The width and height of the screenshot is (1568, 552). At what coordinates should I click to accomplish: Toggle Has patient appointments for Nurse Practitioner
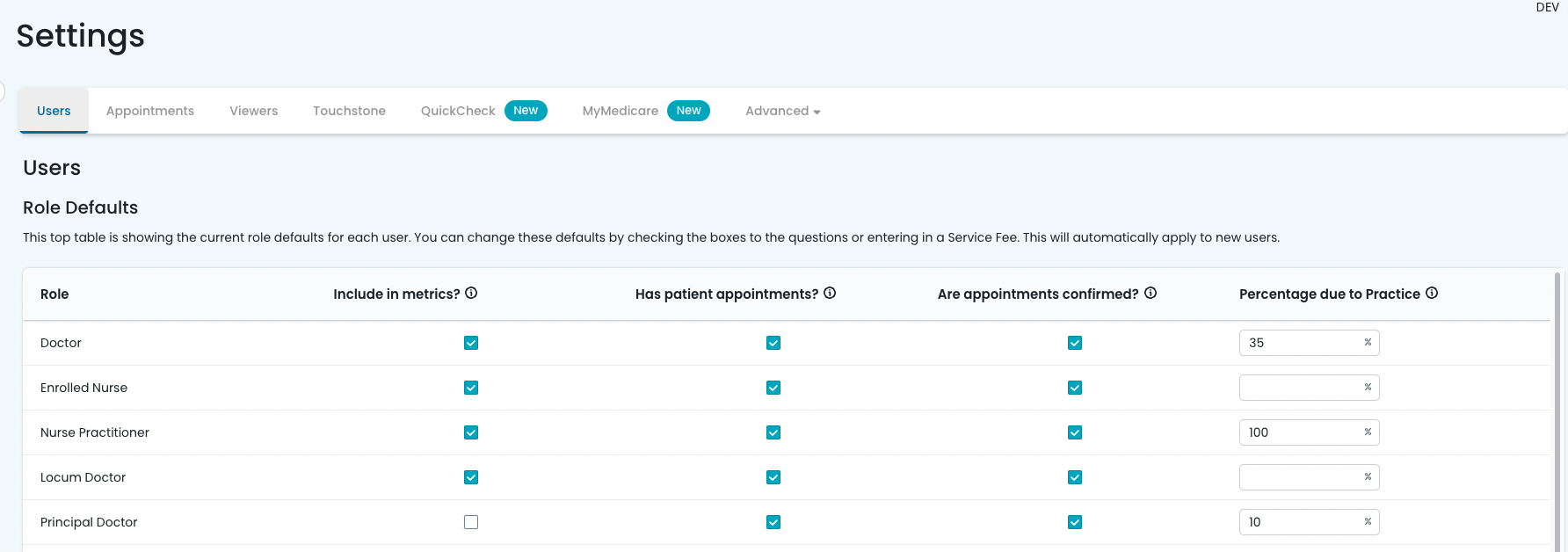point(773,432)
